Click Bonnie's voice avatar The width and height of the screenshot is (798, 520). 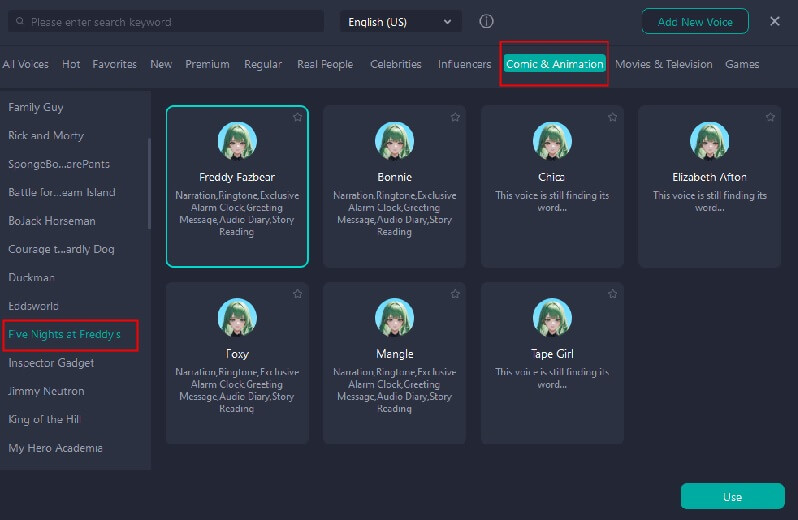tap(394, 141)
